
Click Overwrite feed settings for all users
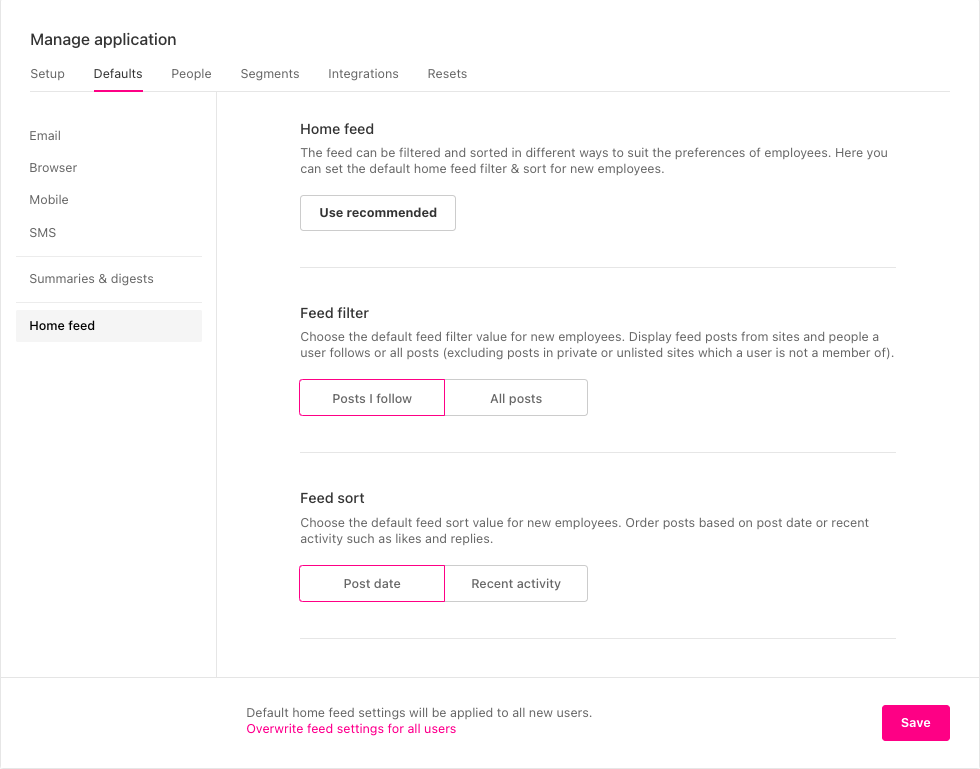coord(351,730)
